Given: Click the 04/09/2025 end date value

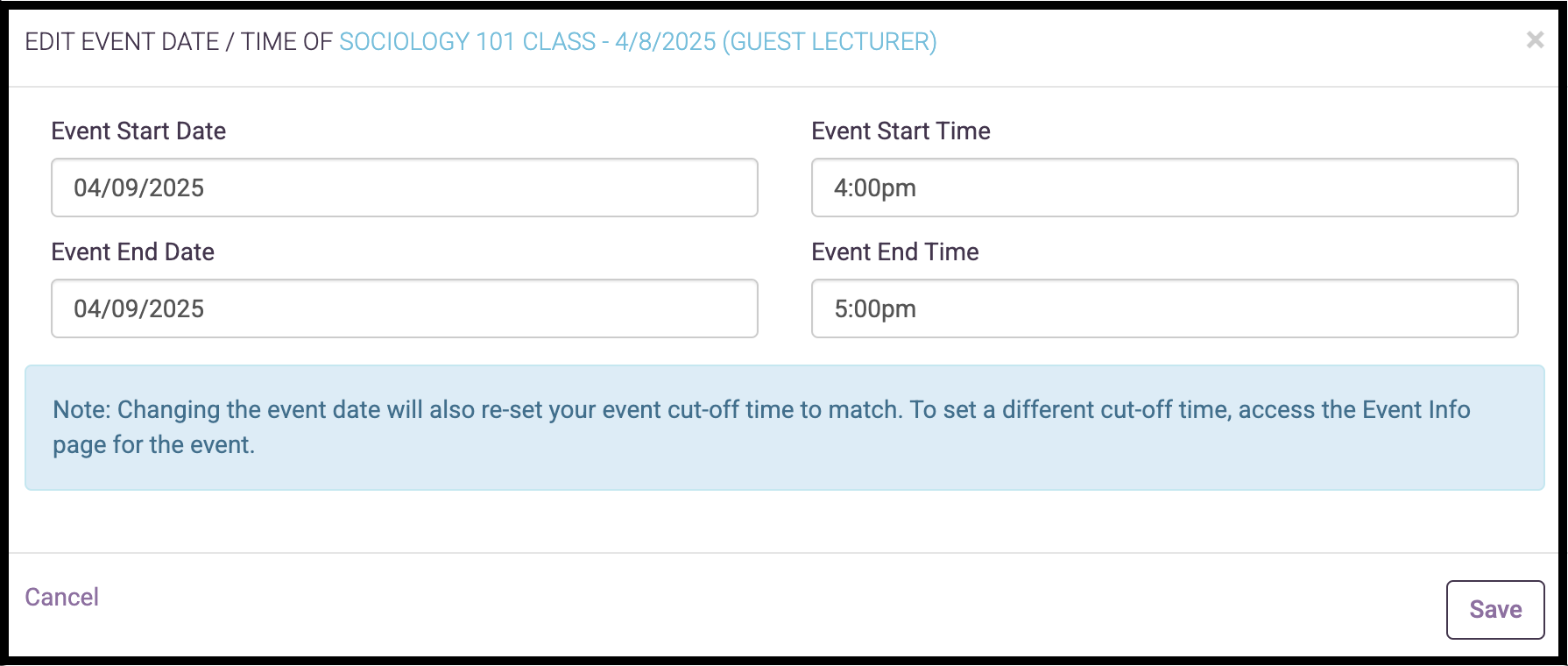Looking at the screenshot, I should tap(138, 308).
